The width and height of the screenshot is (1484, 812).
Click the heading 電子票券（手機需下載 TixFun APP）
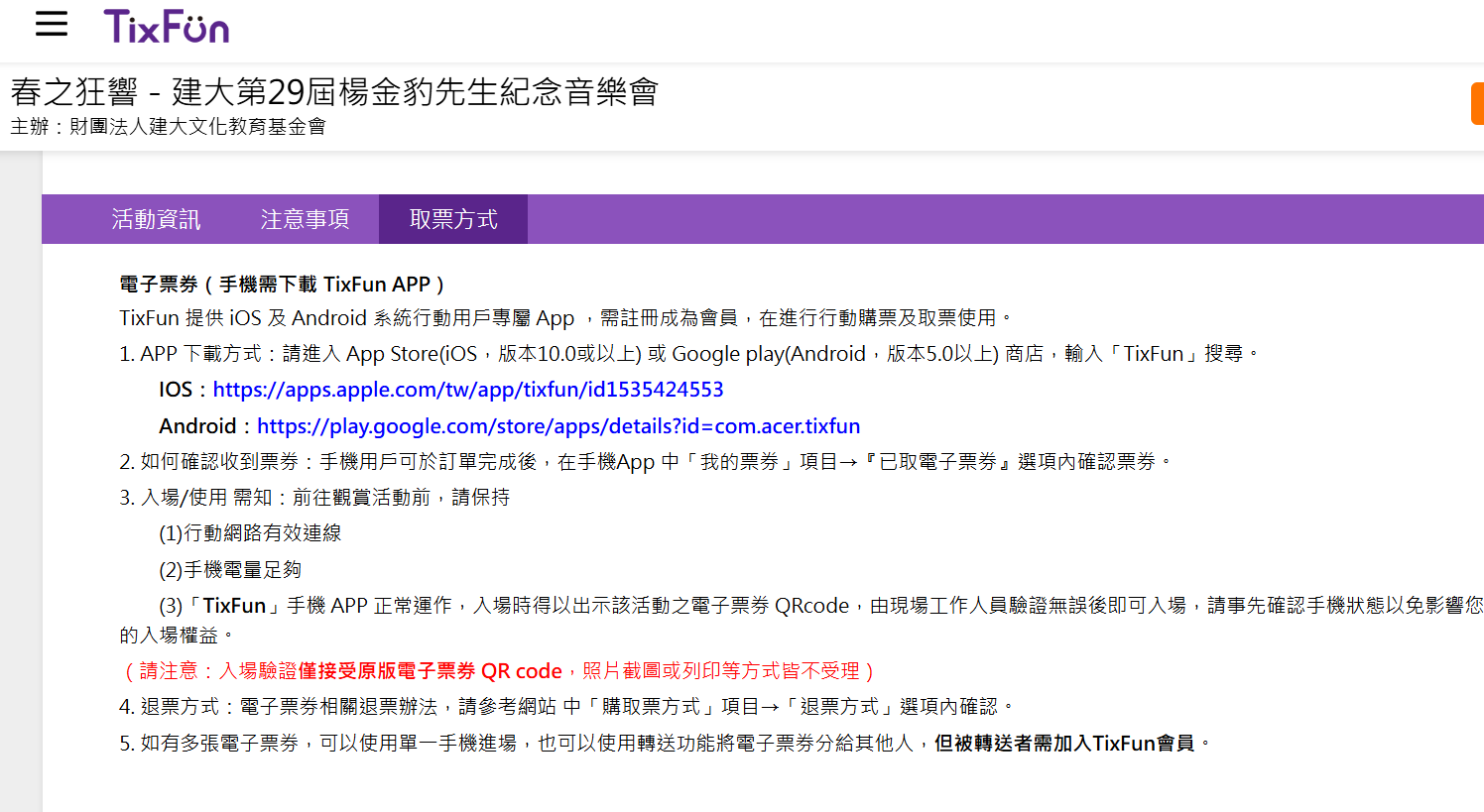285,285
